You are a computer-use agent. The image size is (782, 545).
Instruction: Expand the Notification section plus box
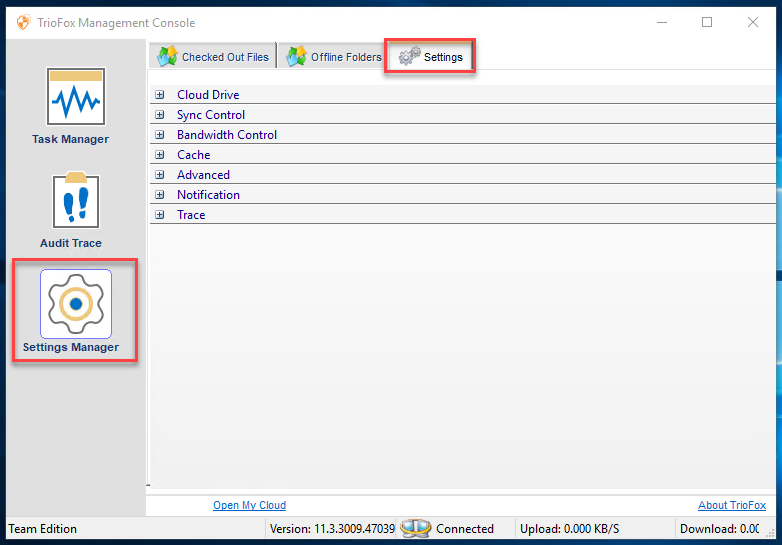pos(160,194)
